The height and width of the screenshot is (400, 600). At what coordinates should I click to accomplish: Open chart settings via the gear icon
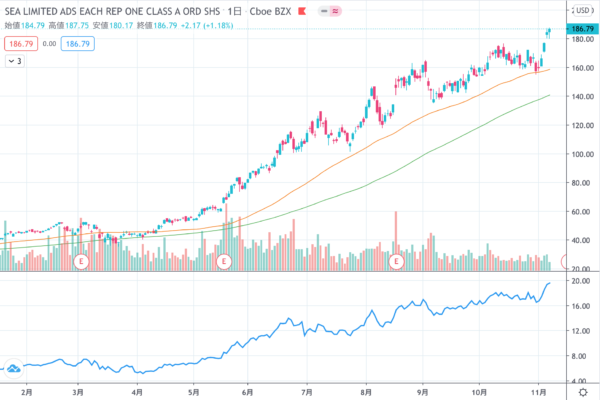click(583, 392)
